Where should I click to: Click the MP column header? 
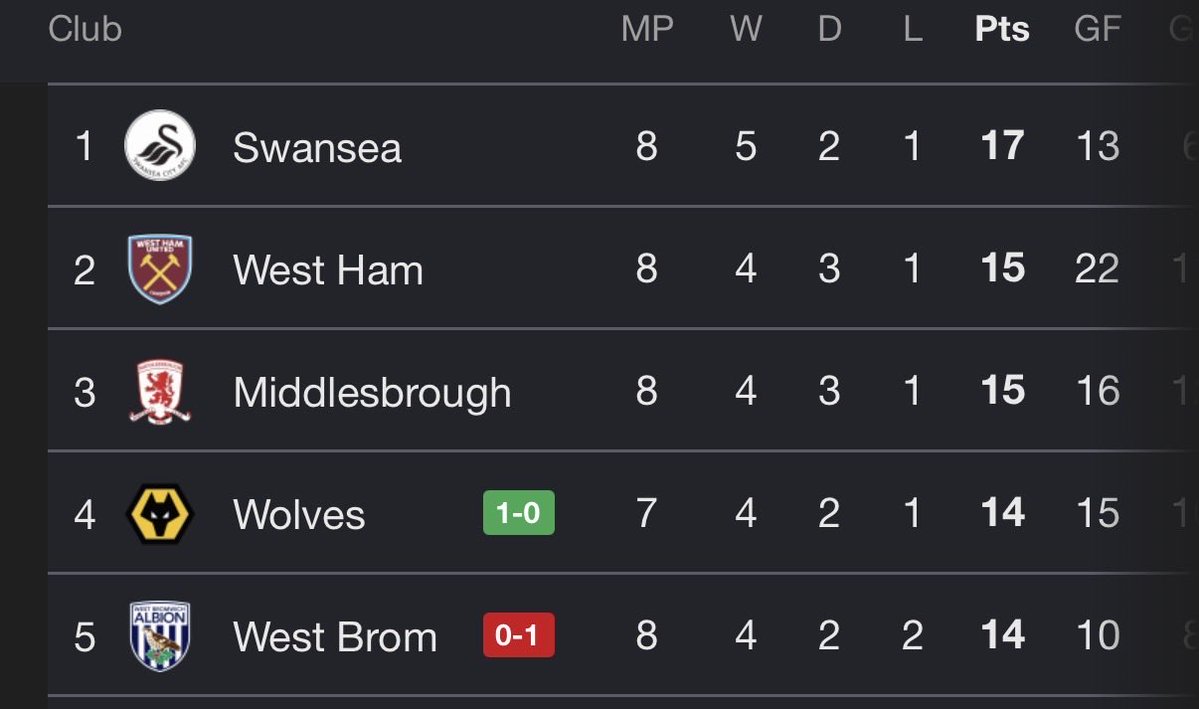tap(647, 29)
